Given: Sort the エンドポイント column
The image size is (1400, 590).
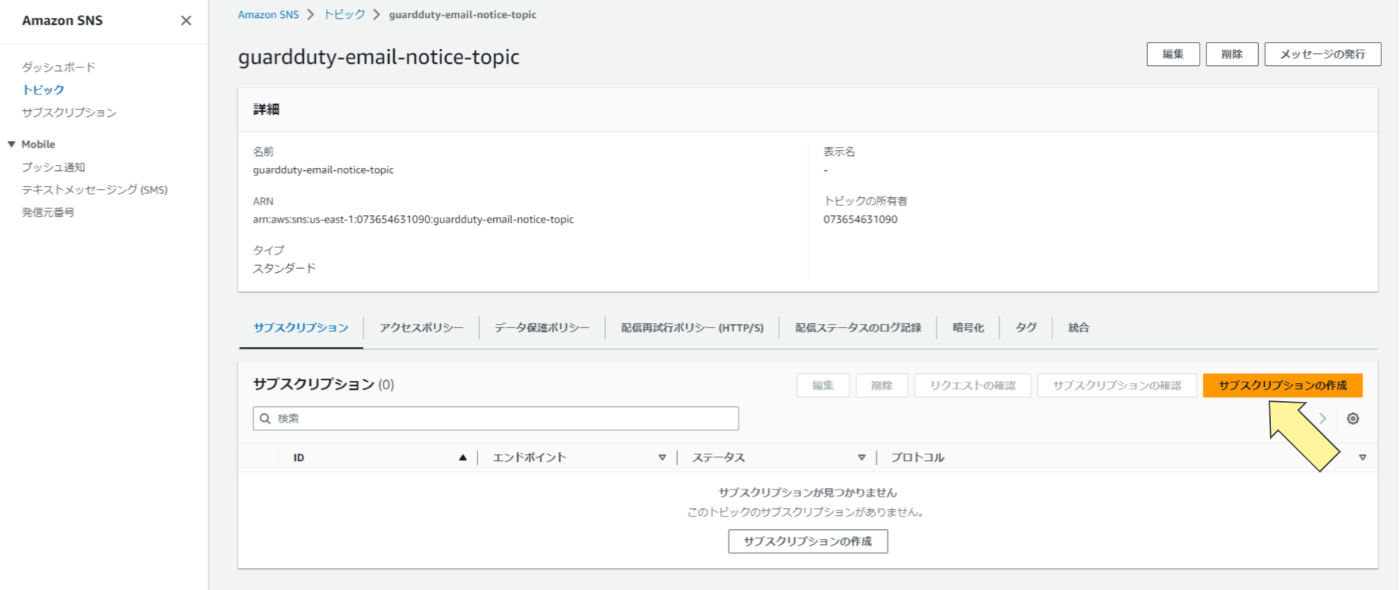Looking at the screenshot, I should (662, 458).
